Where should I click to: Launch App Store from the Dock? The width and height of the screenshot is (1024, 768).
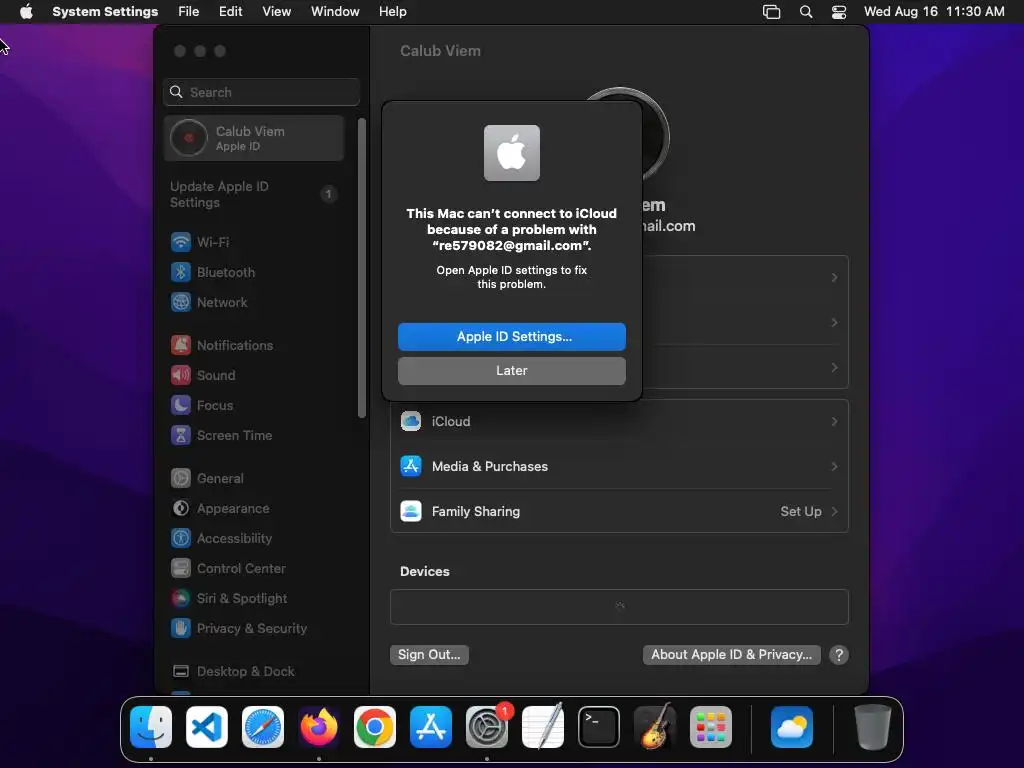431,727
